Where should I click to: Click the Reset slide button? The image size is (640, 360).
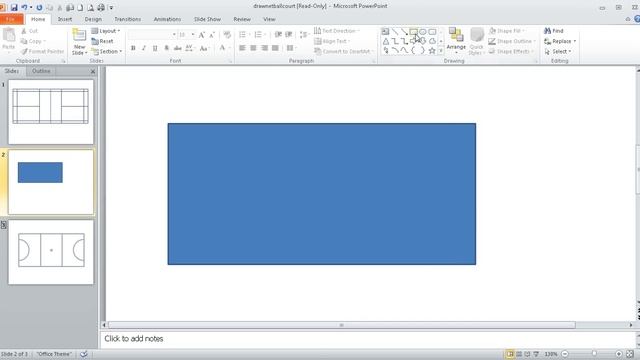[102, 41]
